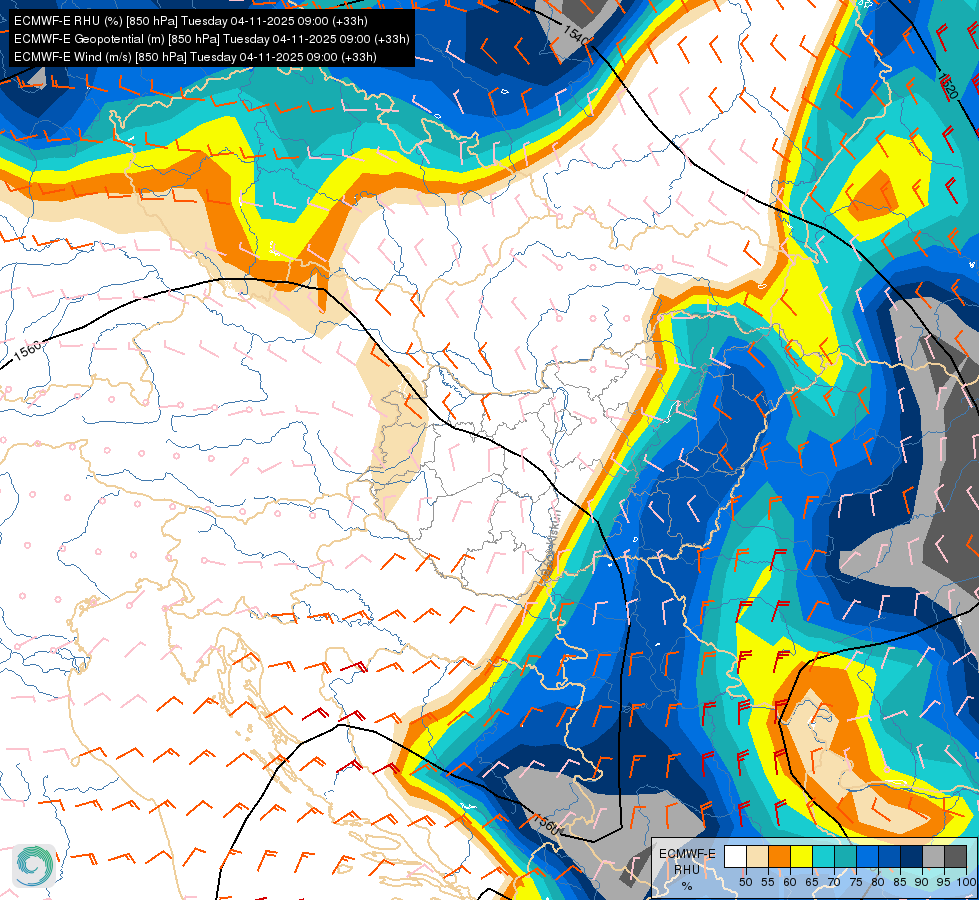This screenshot has width=979, height=900.
Task: Click the legend tick label 75
Action: coord(856,883)
